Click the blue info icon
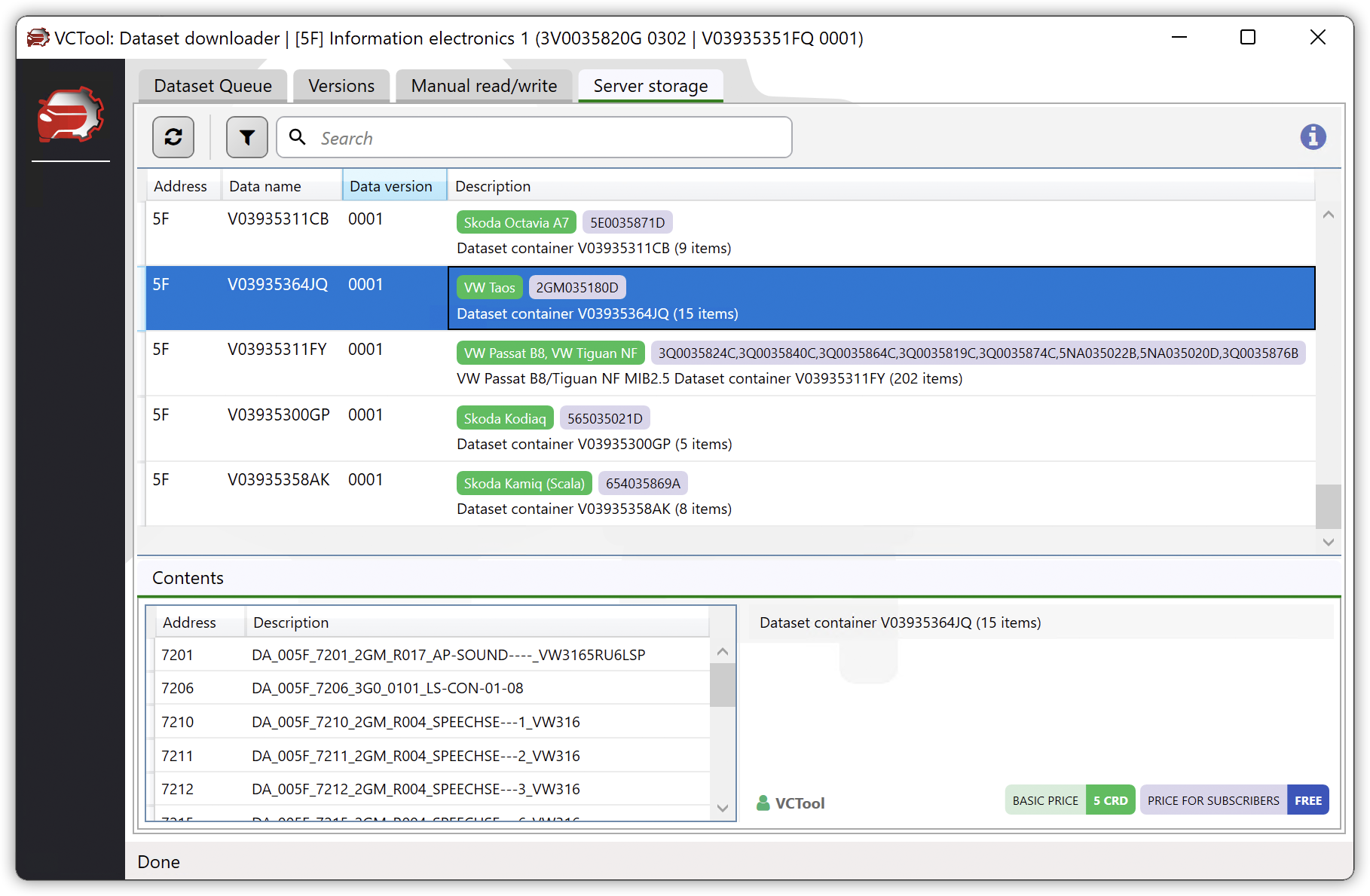 [1313, 137]
